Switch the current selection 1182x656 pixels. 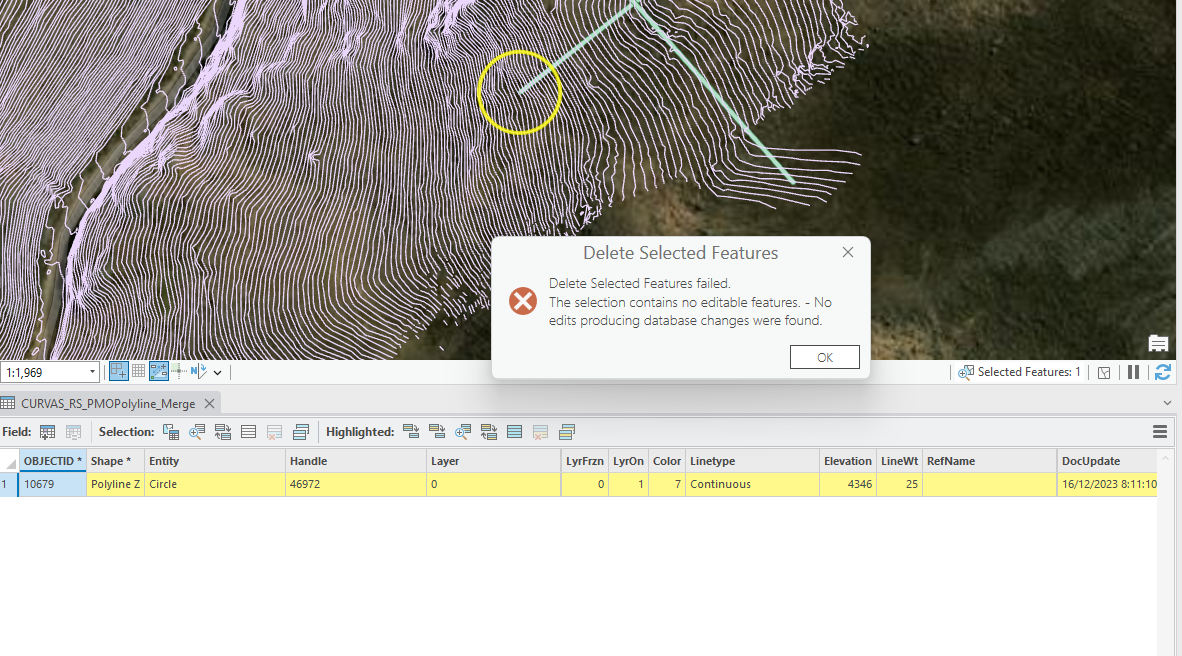[x=223, y=431]
